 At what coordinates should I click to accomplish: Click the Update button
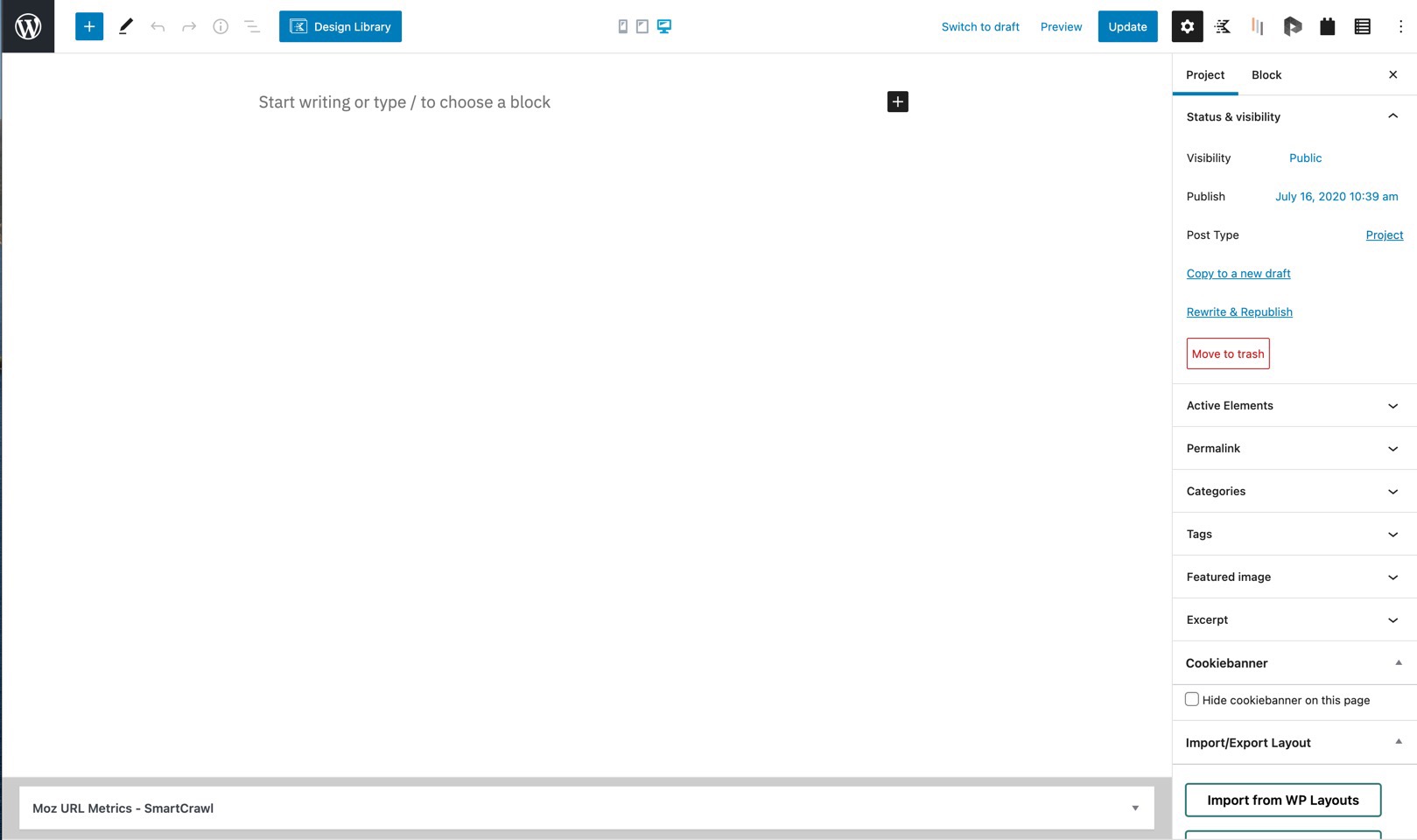tap(1127, 26)
